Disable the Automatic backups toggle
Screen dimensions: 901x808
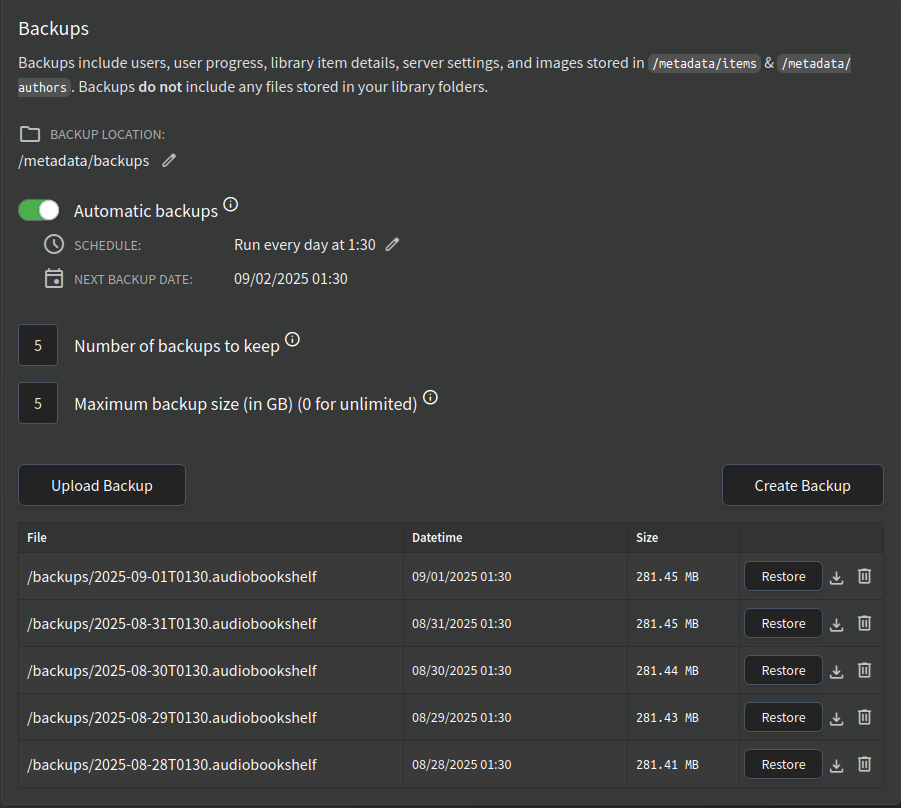[x=38, y=210]
